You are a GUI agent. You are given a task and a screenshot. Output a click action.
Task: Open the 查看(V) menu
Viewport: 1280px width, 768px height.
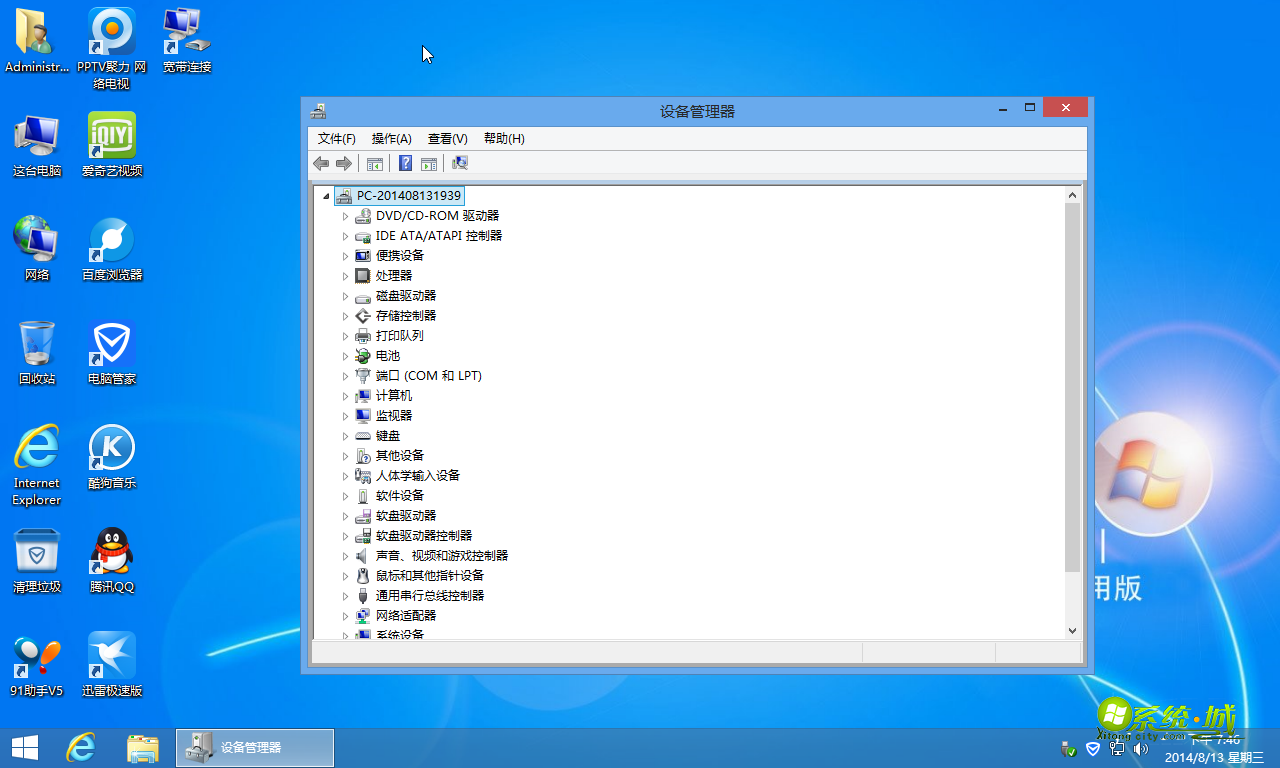[x=446, y=138]
